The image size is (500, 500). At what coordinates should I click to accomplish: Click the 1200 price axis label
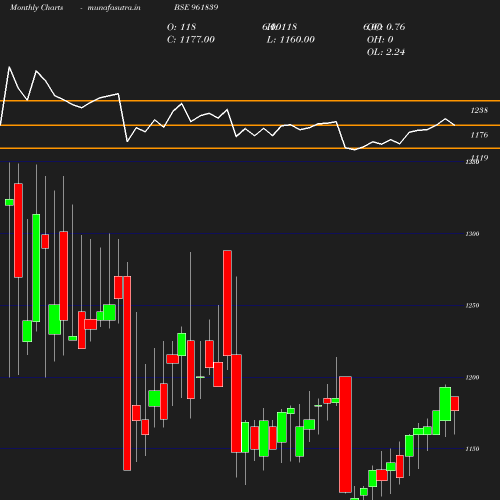(x=472, y=377)
